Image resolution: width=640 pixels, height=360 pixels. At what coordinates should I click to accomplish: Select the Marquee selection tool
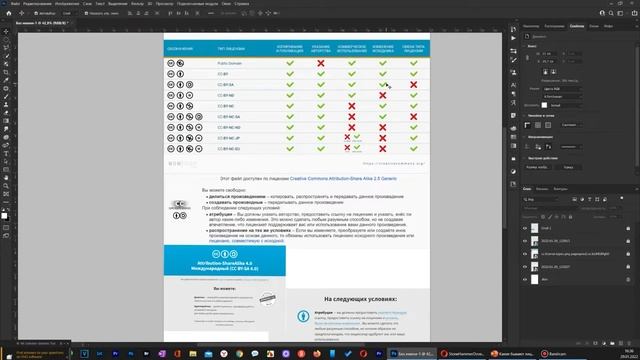coord(6,40)
